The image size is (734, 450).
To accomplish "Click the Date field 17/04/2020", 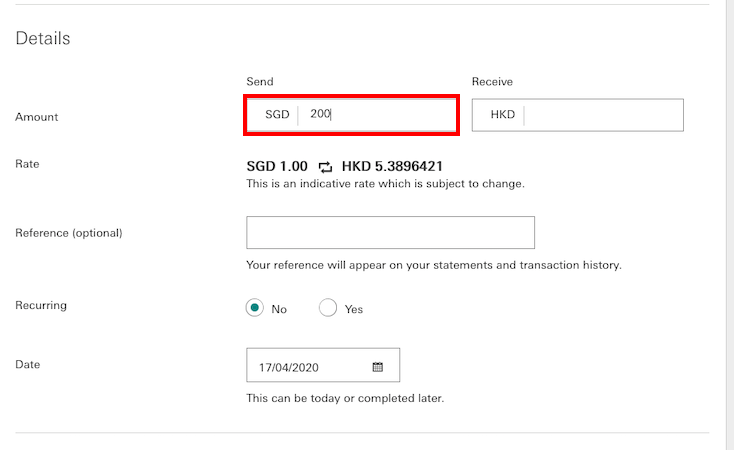I will (323, 365).
